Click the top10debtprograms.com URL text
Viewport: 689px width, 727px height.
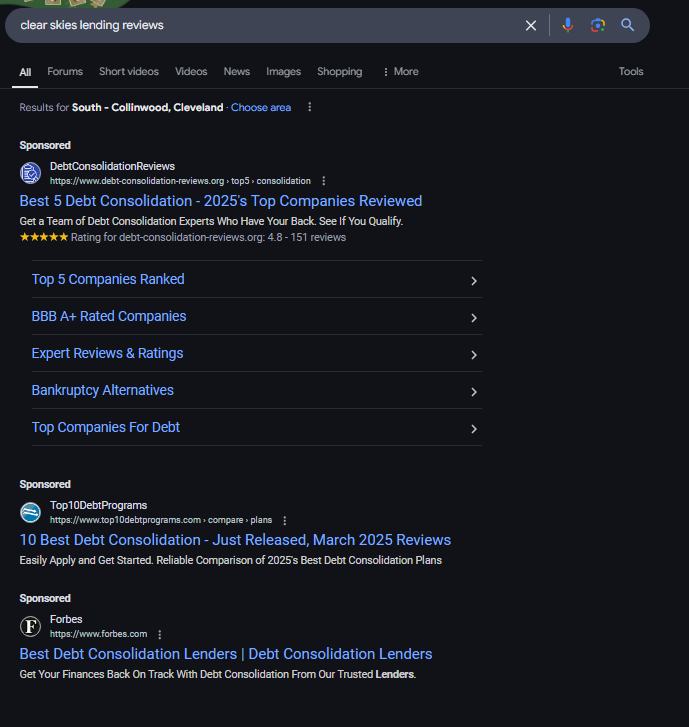point(161,520)
